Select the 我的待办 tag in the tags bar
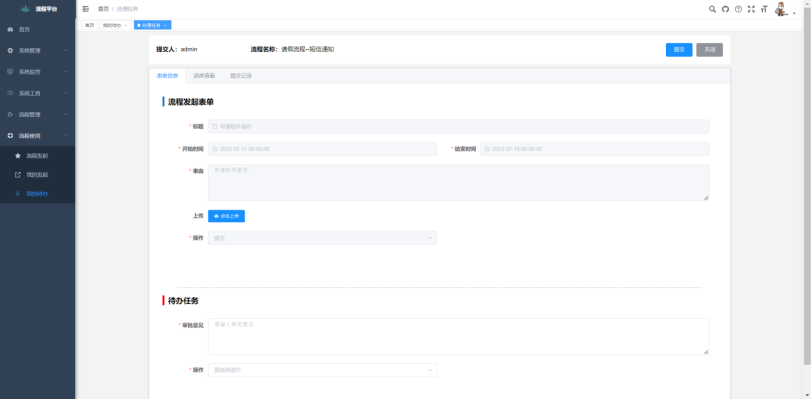 point(115,25)
